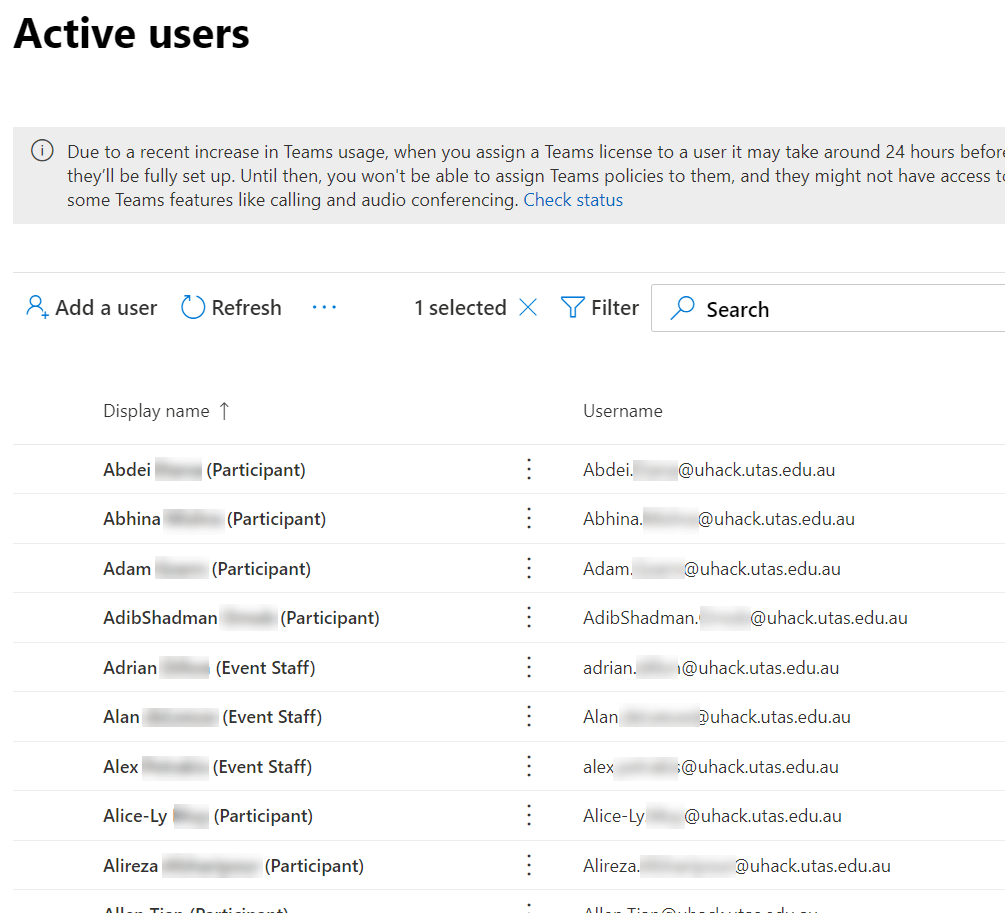Open the toolbar more options ellipsis
Viewport: 1005px width, 913px height.
[x=324, y=307]
